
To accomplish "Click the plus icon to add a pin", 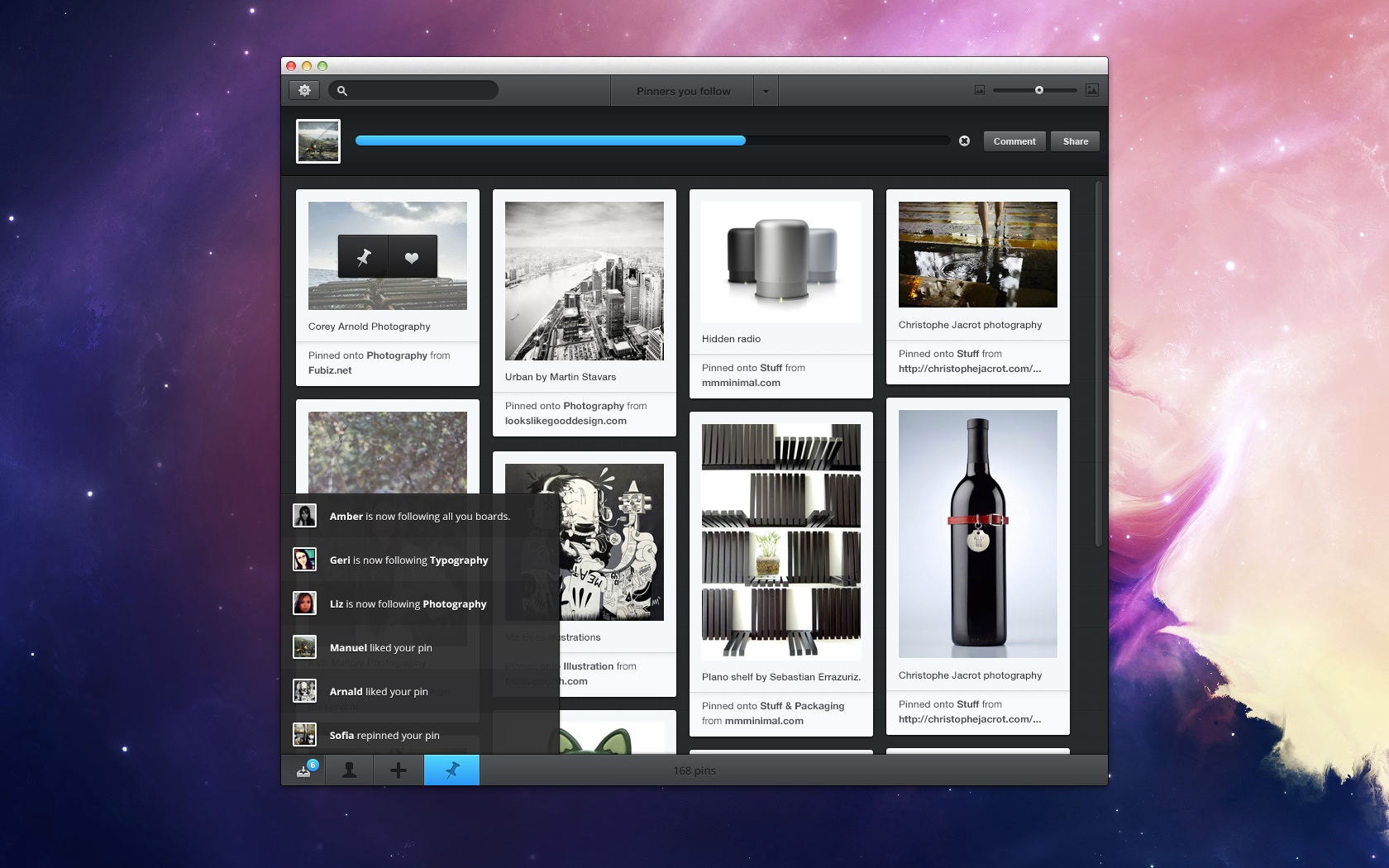I will click(x=399, y=770).
